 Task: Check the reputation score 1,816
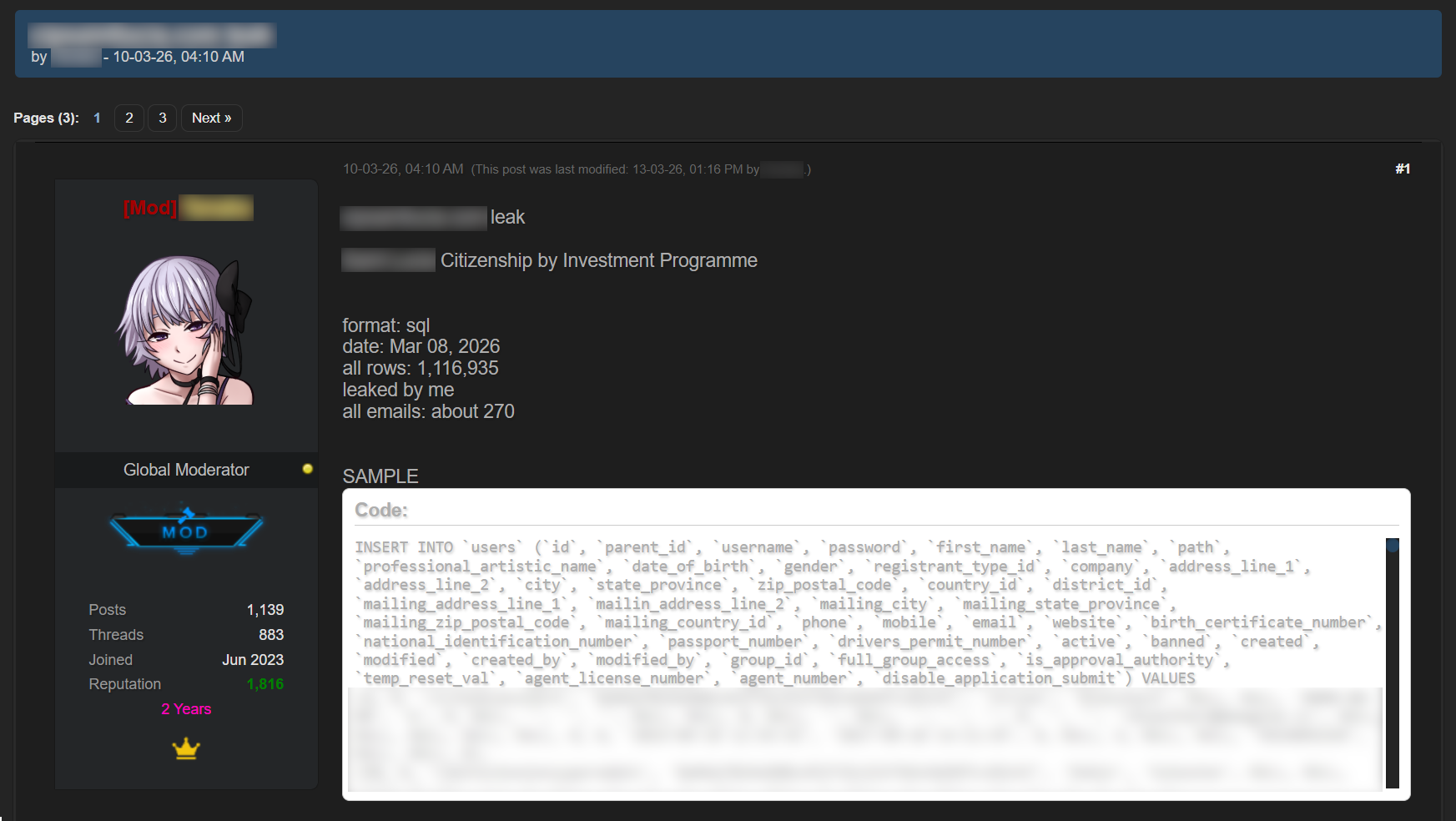pos(264,683)
